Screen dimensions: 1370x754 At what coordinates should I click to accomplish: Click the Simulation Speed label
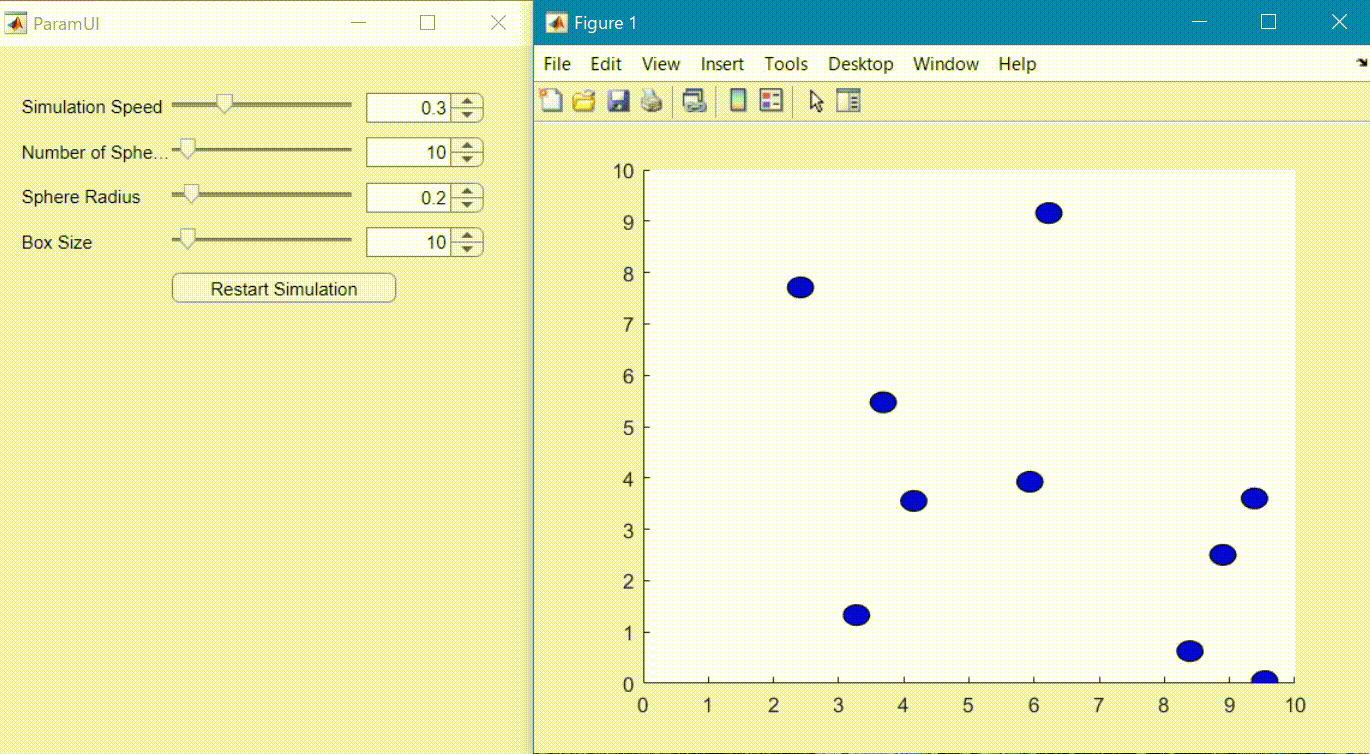(x=92, y=107)
